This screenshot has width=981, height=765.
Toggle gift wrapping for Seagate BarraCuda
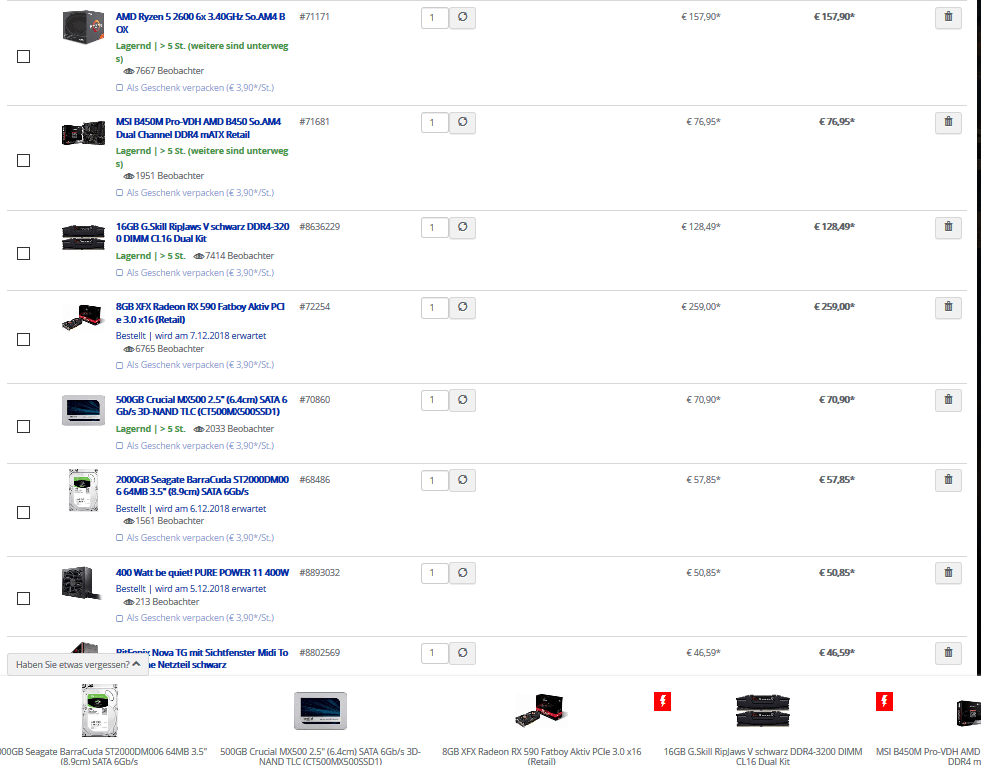[x=119, y=538]
